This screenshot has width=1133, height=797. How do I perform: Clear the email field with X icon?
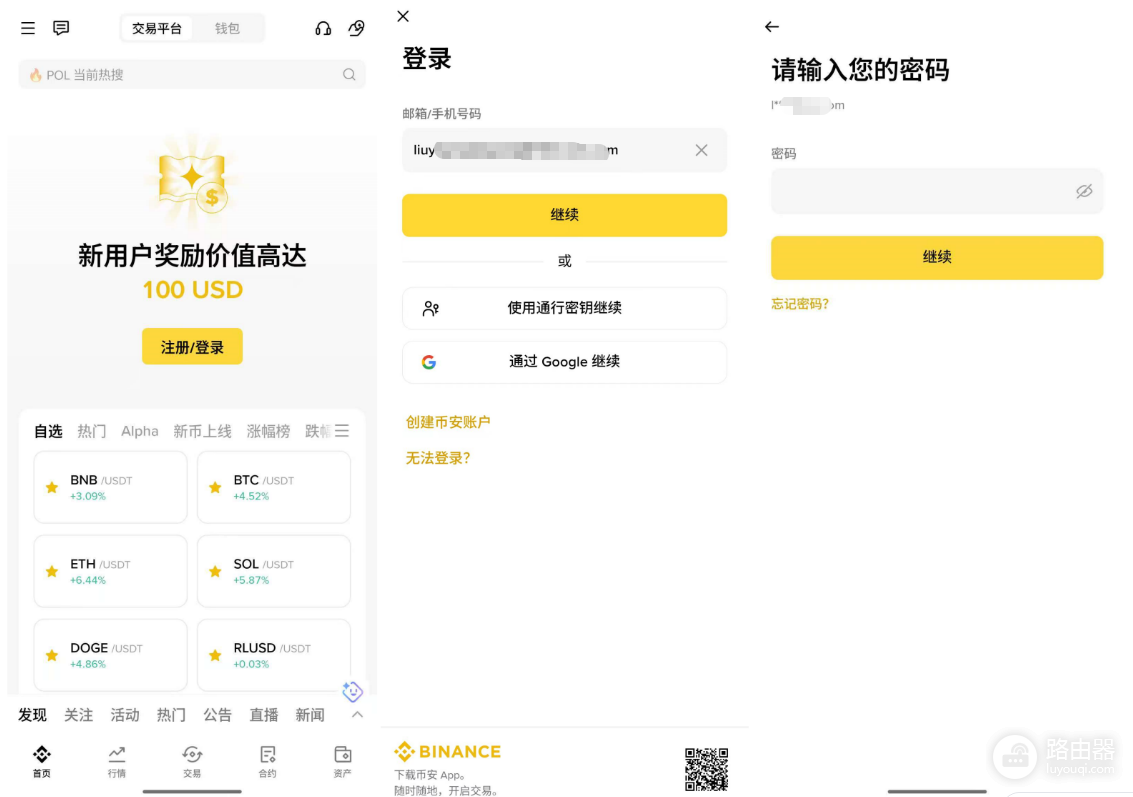(702, 150)
